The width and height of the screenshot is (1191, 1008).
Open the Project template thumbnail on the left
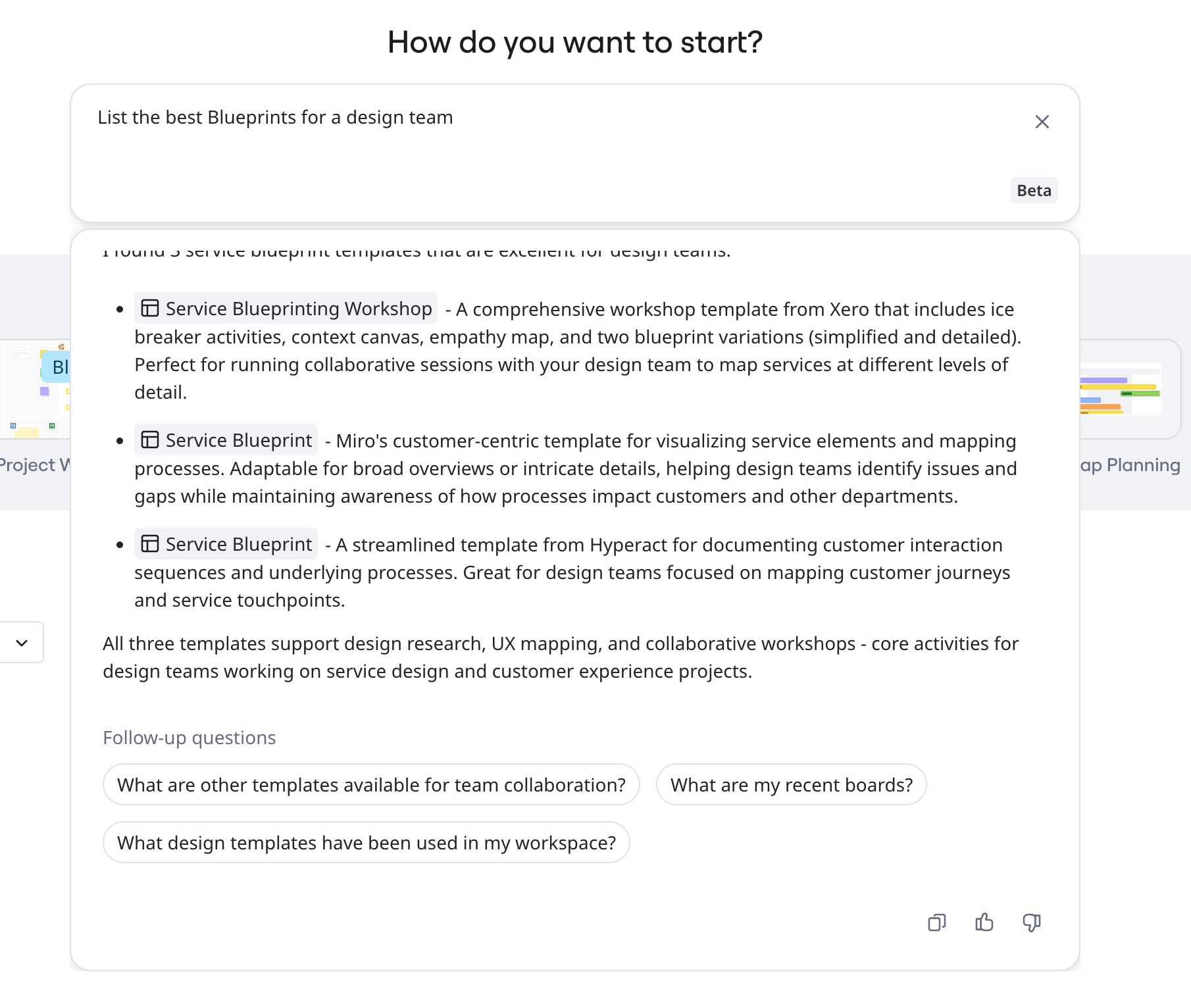click(36, 390)
